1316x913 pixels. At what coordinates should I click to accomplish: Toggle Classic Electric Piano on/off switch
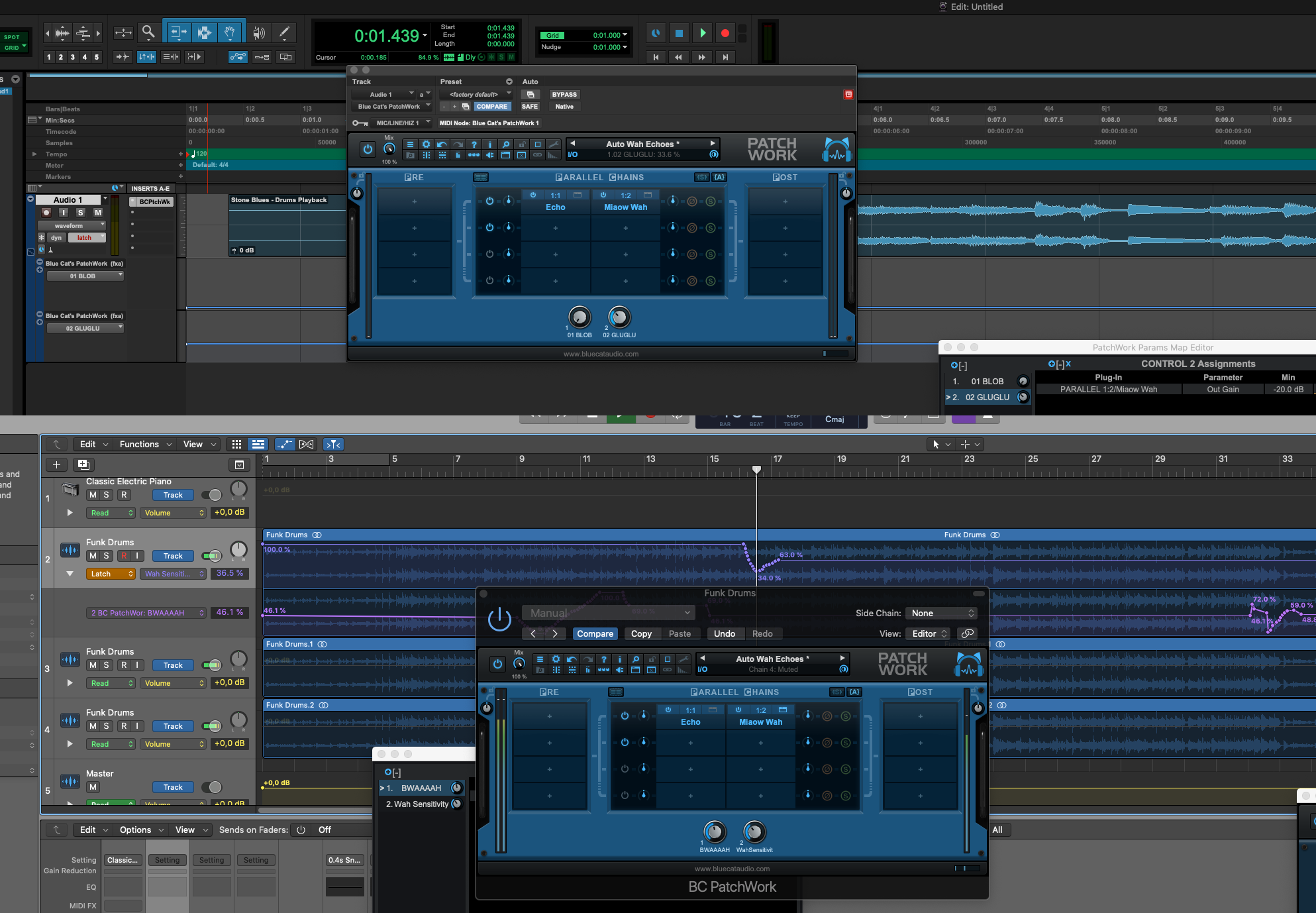click(x=211, y=495)
